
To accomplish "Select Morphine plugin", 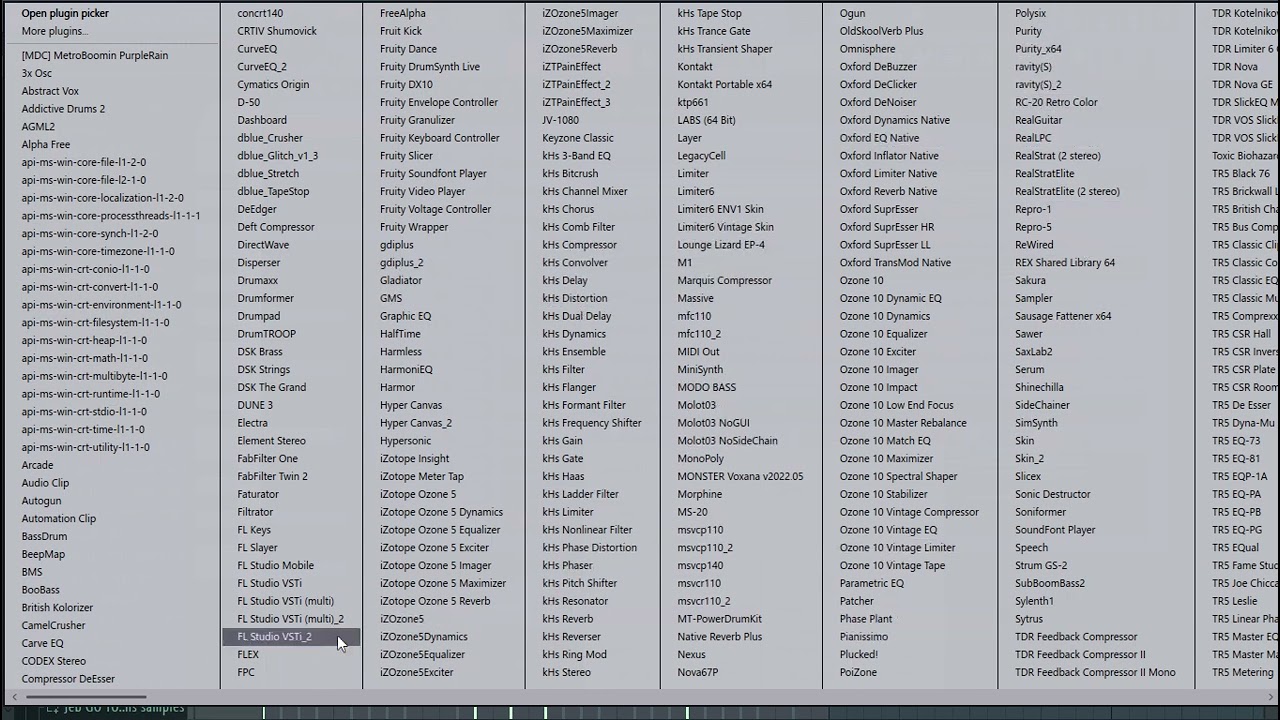I will pos(699,495).
